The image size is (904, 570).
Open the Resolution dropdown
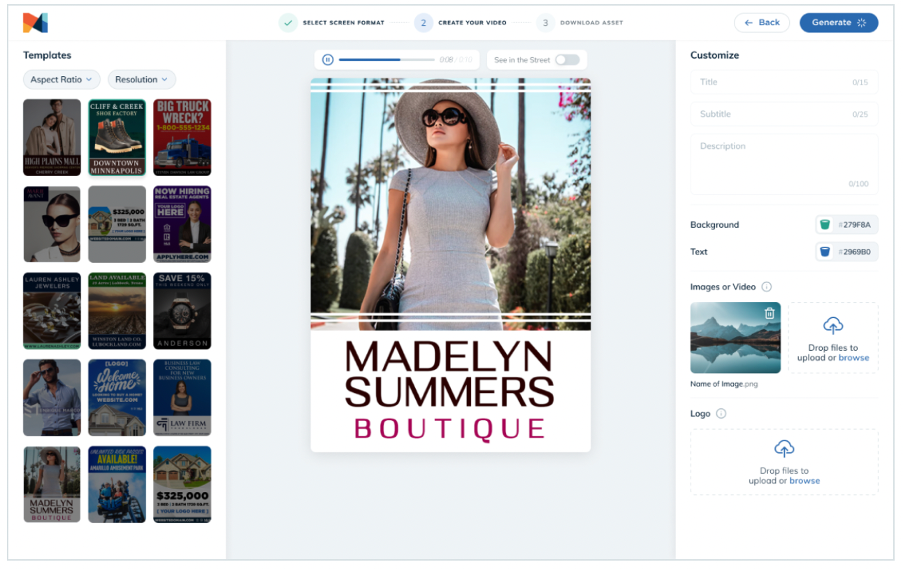click(141, 80)
